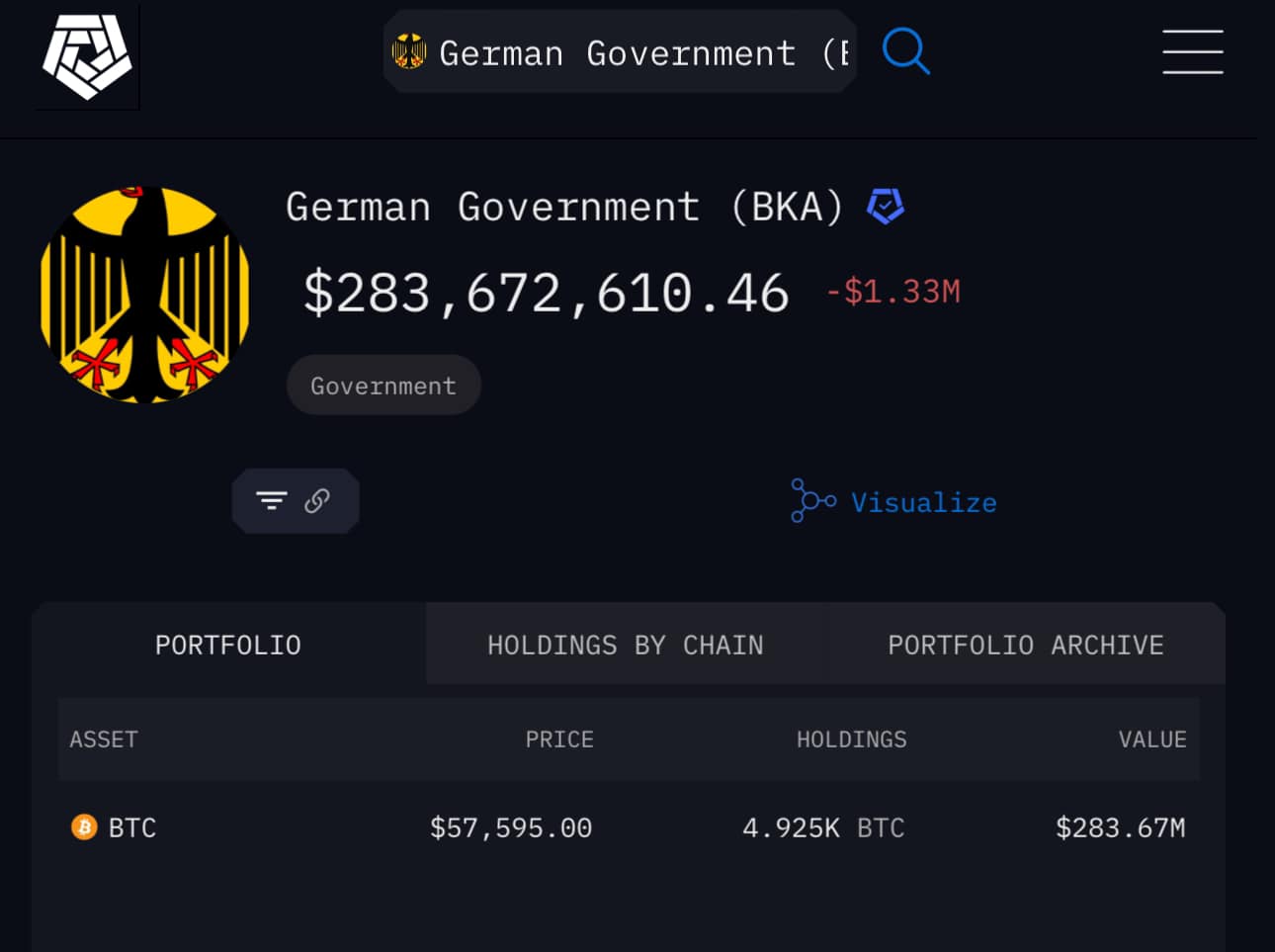Select the Portfolio tab
Screen dimensions: 1275x952
[x=228, y=646]
